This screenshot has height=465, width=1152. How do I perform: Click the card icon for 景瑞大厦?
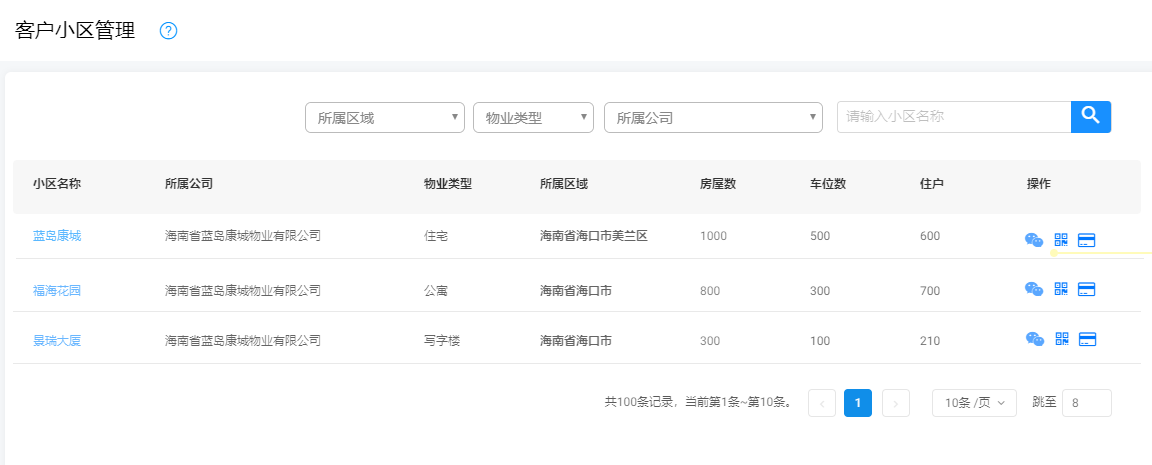1087,339
